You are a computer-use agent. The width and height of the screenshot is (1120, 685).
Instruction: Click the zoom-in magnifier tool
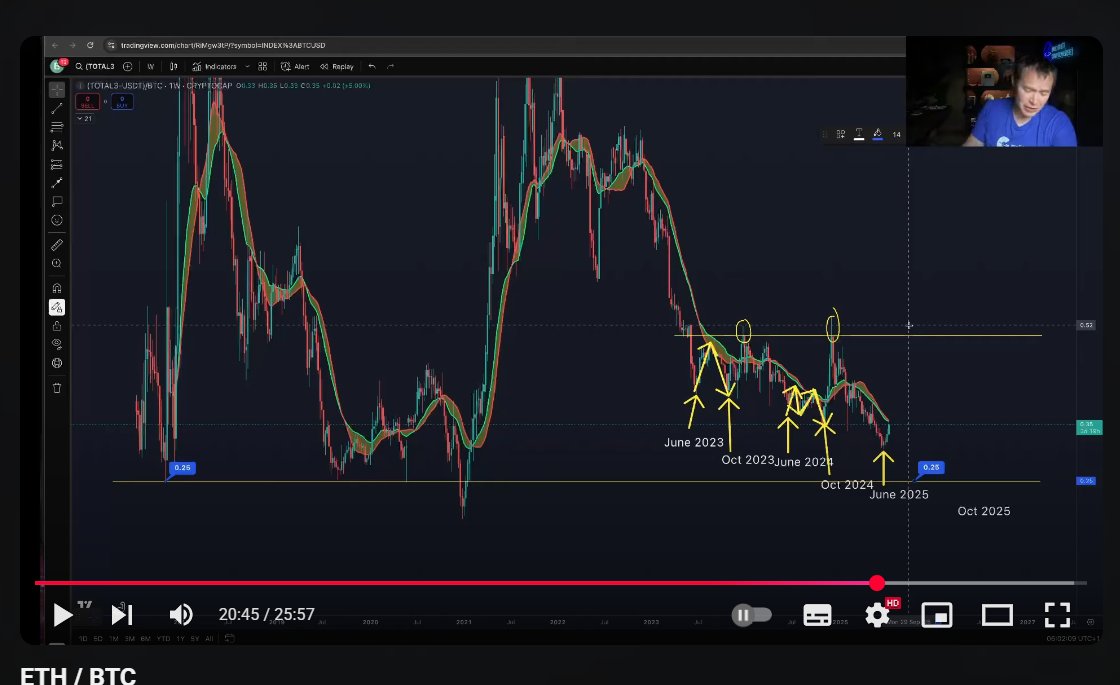tap(57, 263)
